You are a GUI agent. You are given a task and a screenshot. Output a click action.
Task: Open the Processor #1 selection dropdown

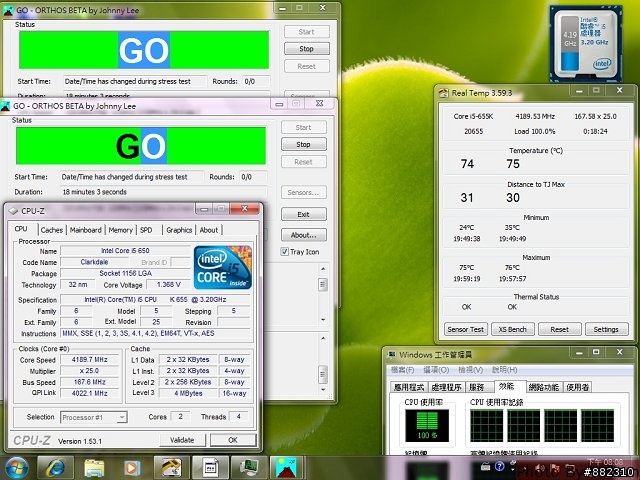94,417
